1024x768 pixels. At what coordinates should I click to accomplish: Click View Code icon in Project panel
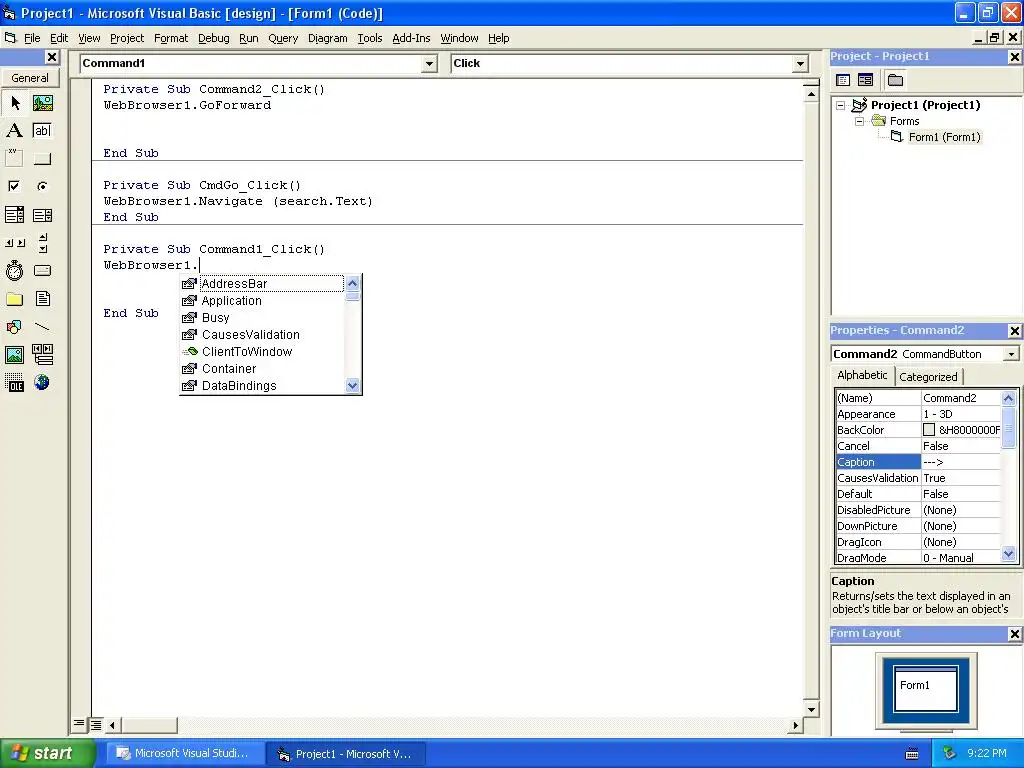843,80
